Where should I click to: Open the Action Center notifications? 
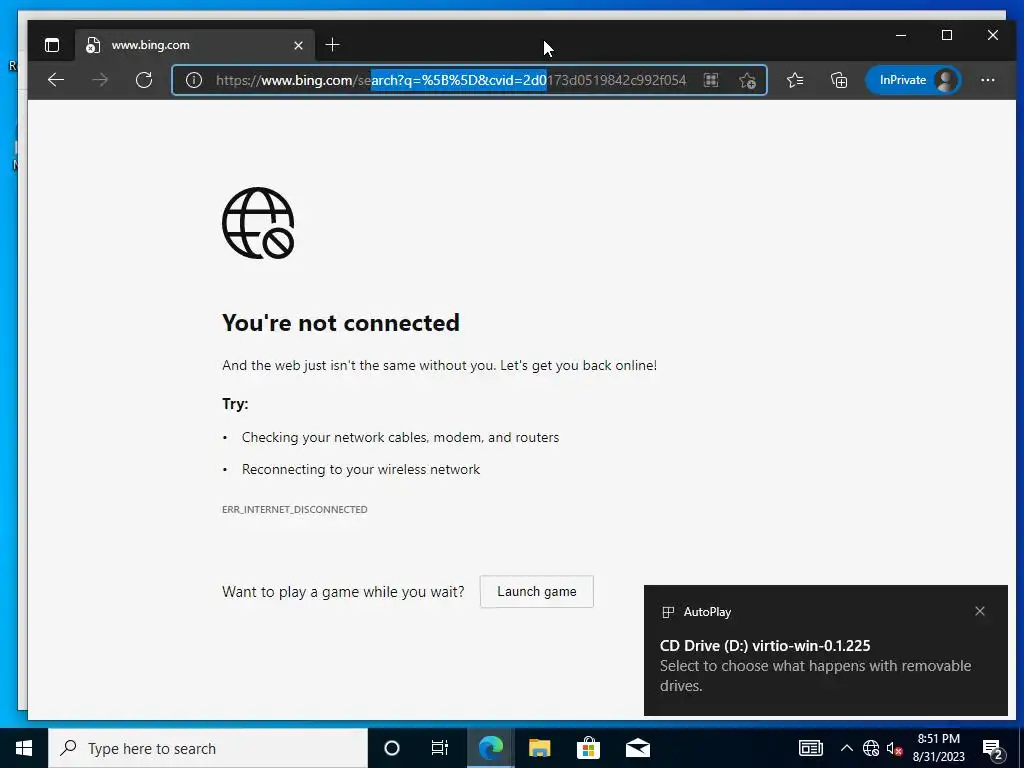[992, 748]
